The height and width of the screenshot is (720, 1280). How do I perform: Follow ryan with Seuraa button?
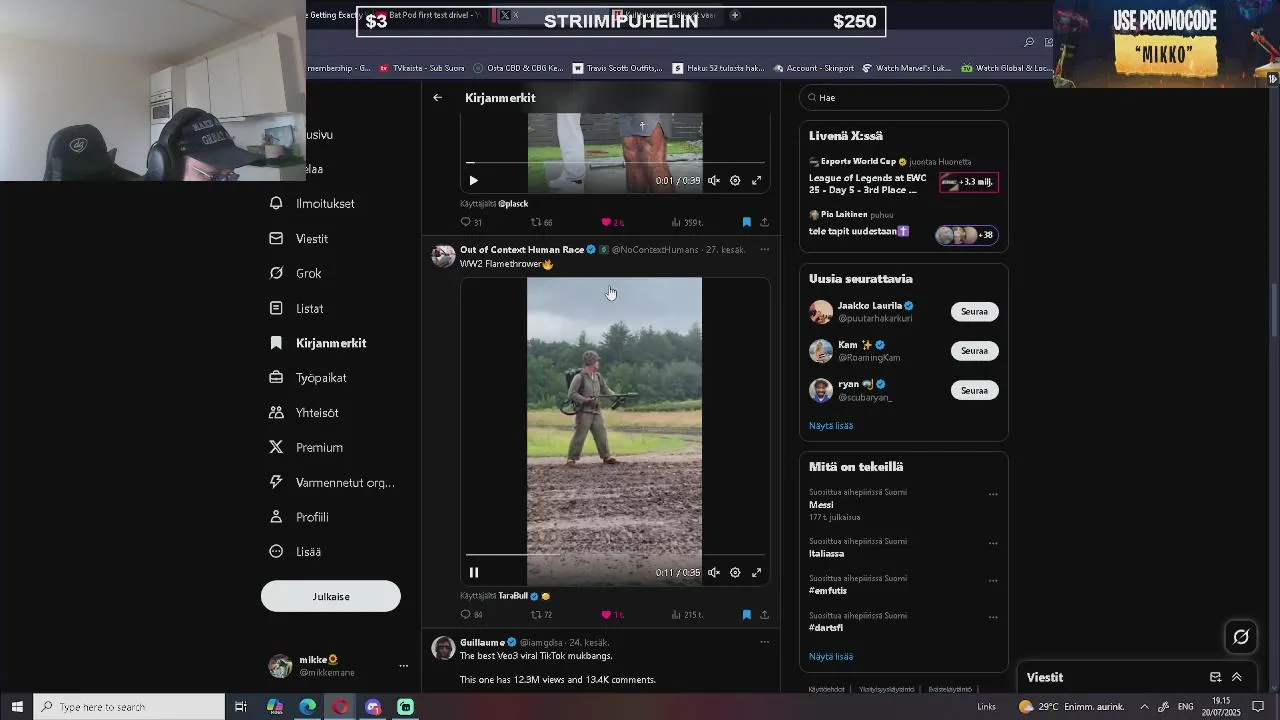[x=975, y=391]
